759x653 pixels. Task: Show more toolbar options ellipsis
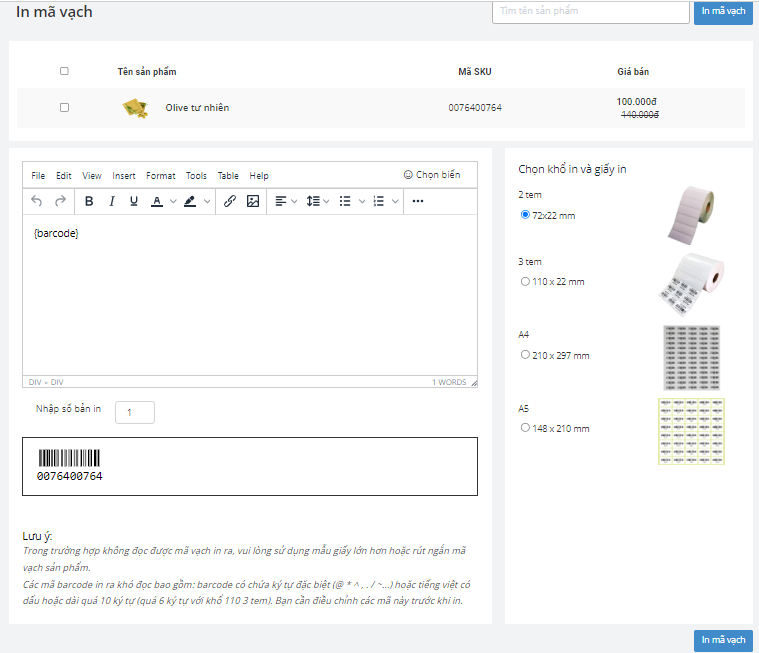(418, 201)
